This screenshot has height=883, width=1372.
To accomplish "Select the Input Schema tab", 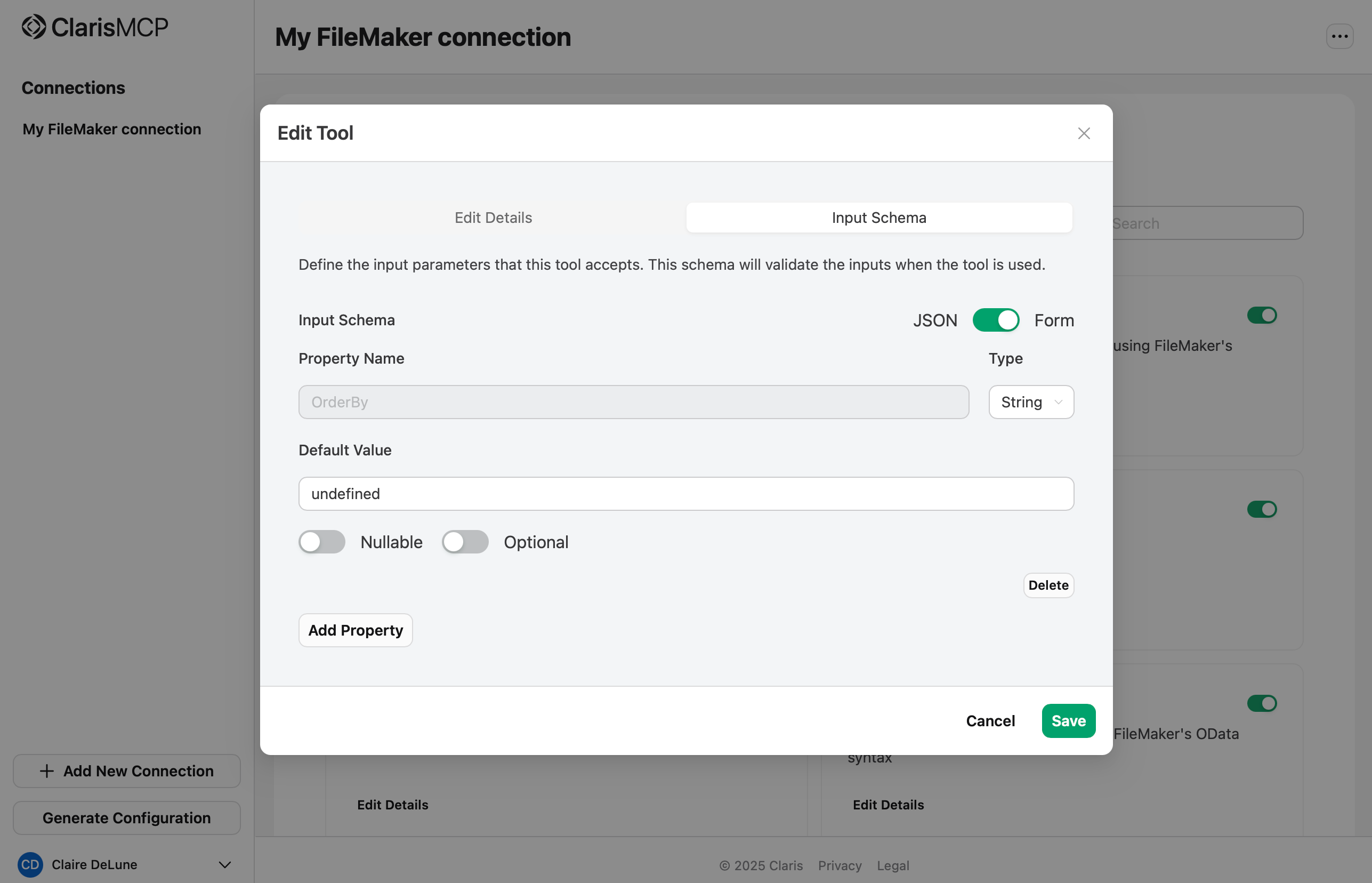I will point(878,218).
